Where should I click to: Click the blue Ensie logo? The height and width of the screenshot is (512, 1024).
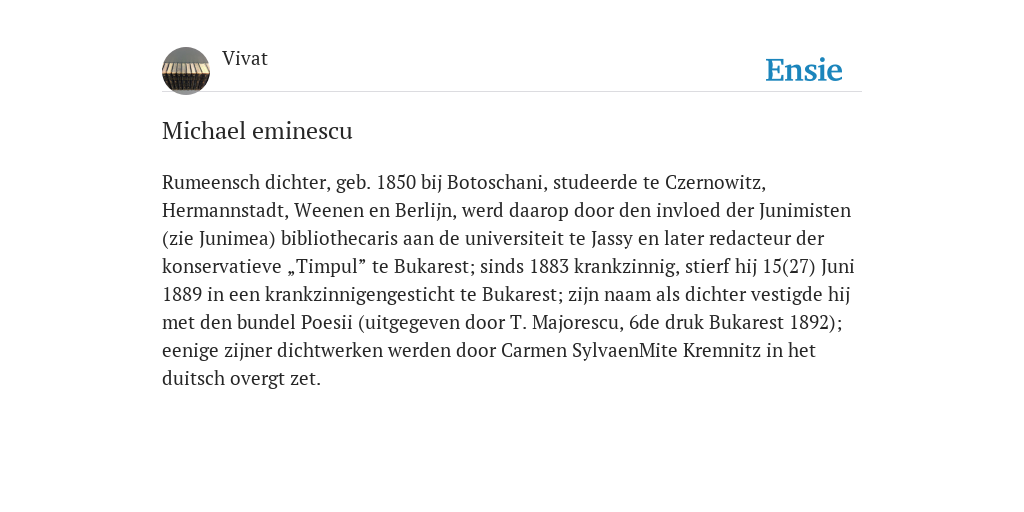pos(804,70)
